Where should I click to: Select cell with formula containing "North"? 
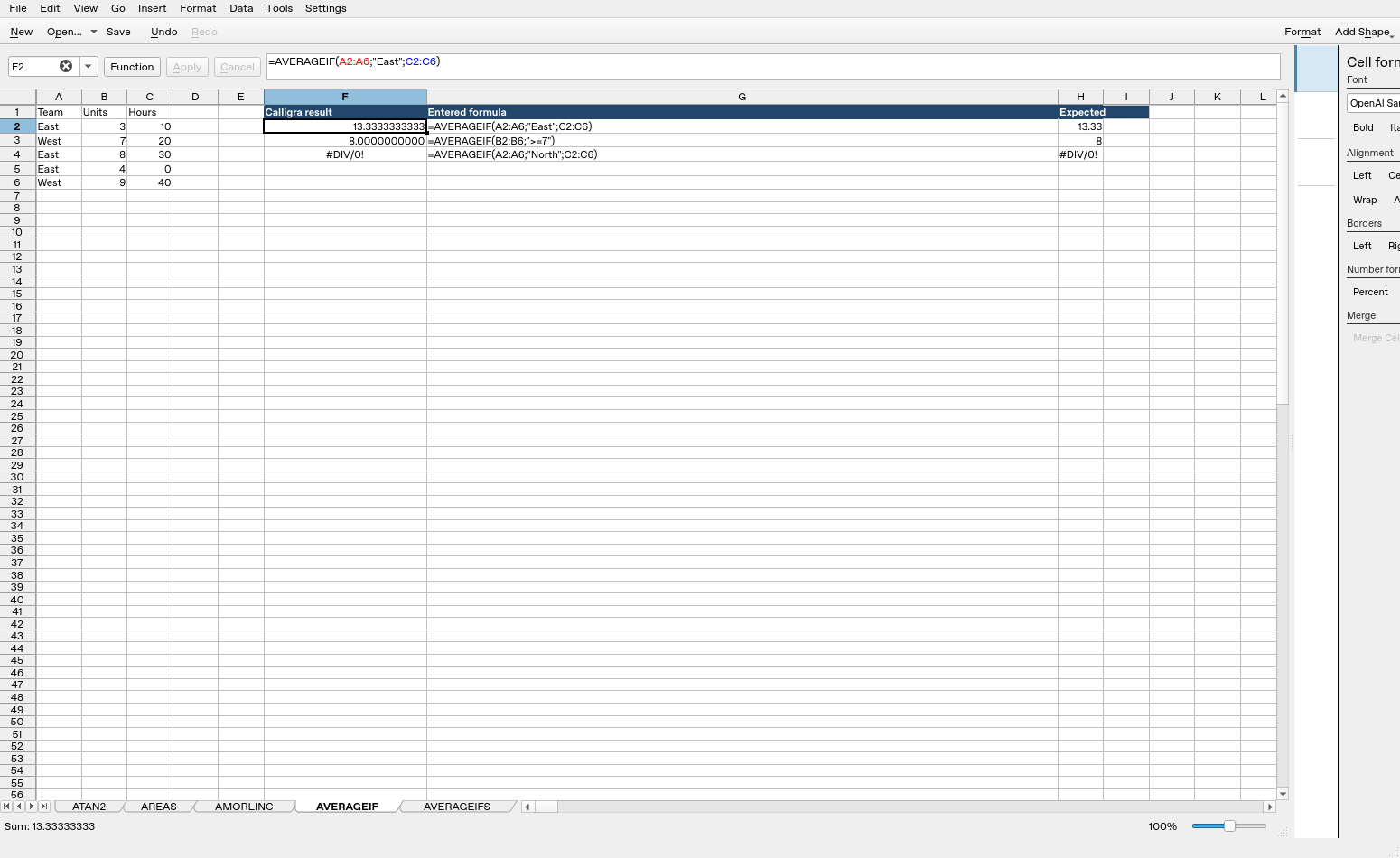click(x=742, y=154)
